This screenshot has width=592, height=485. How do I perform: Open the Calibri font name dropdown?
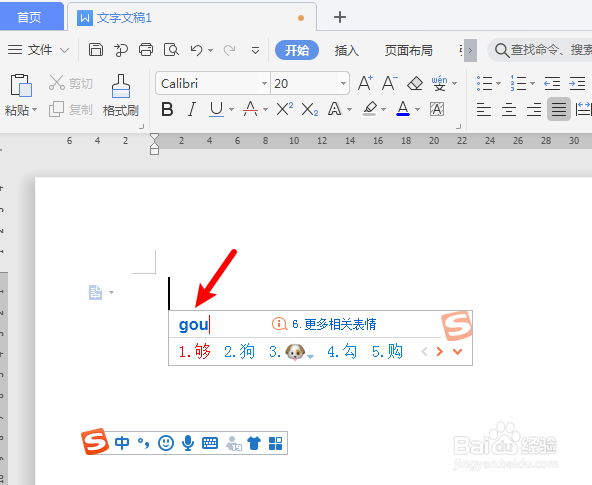(x=264, y=83)
